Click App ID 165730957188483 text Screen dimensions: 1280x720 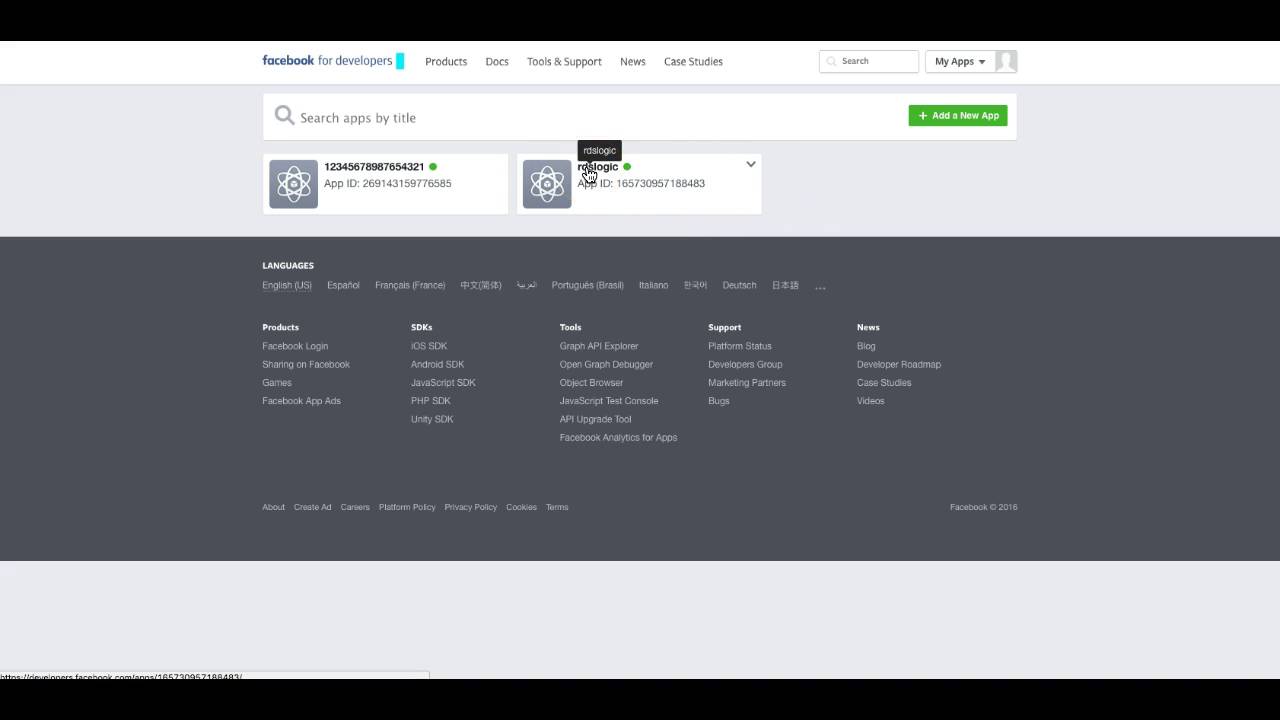tap(641, 184)
